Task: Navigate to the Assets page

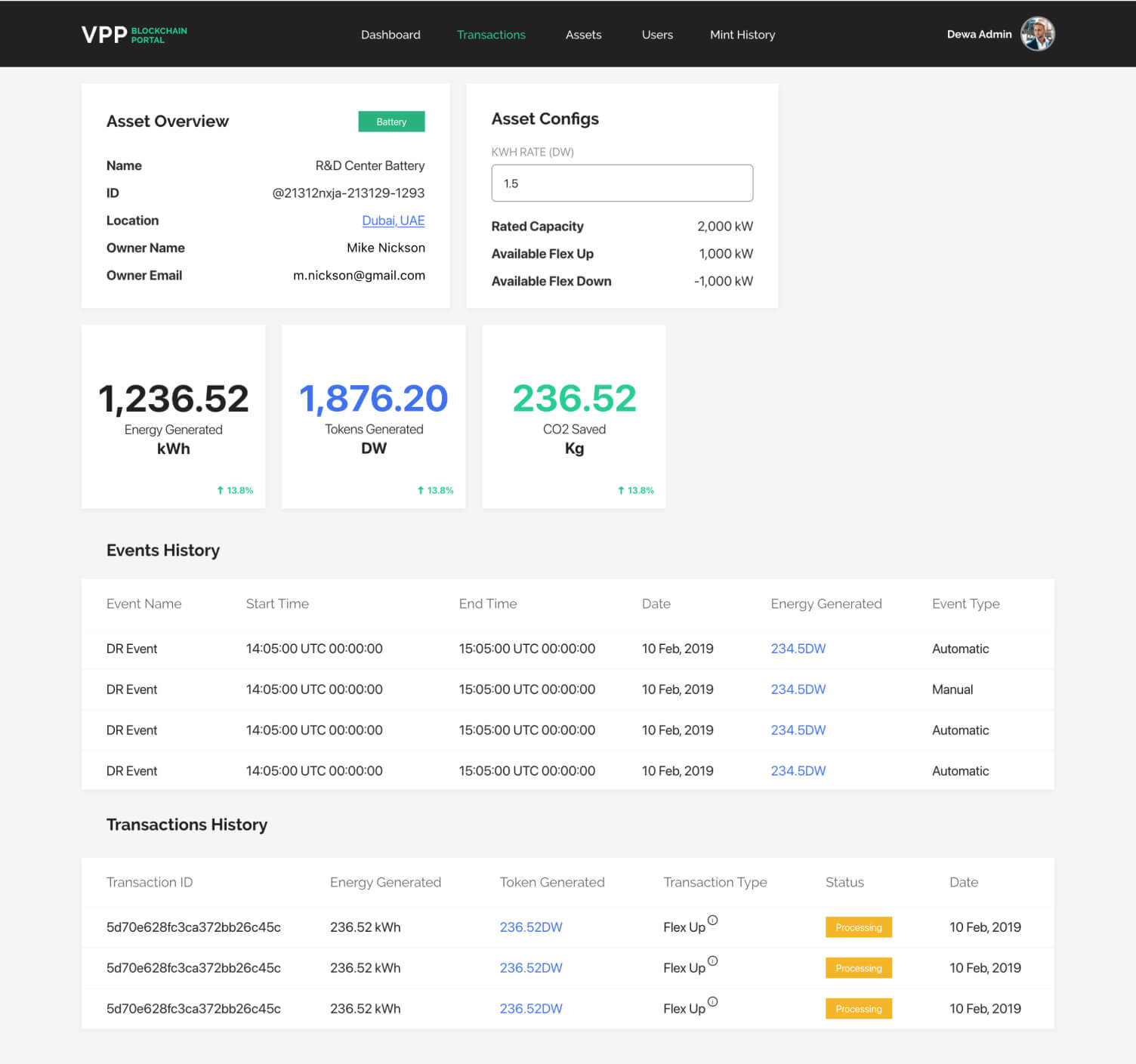Action: (x=583, y=35)
